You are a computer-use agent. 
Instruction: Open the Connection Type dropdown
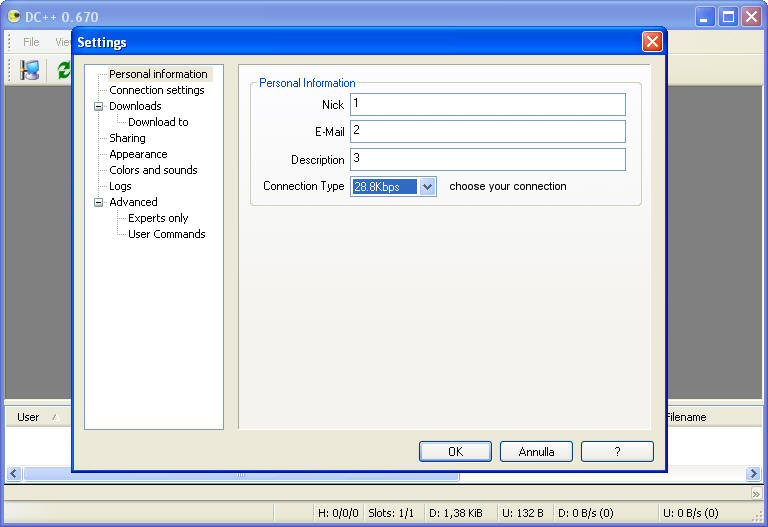click(x=427, y=186)
